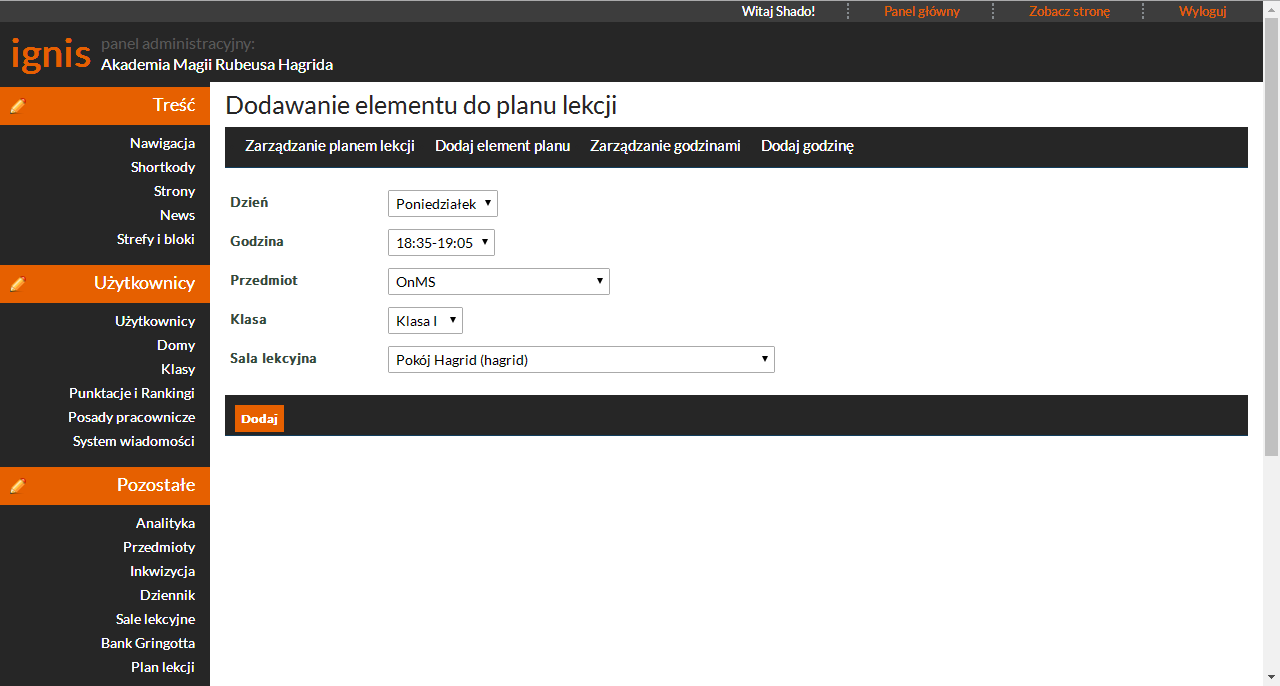Select Punktacje i Rankingi sidebar item
The image size is (1280, 686).
pos(132,393)
